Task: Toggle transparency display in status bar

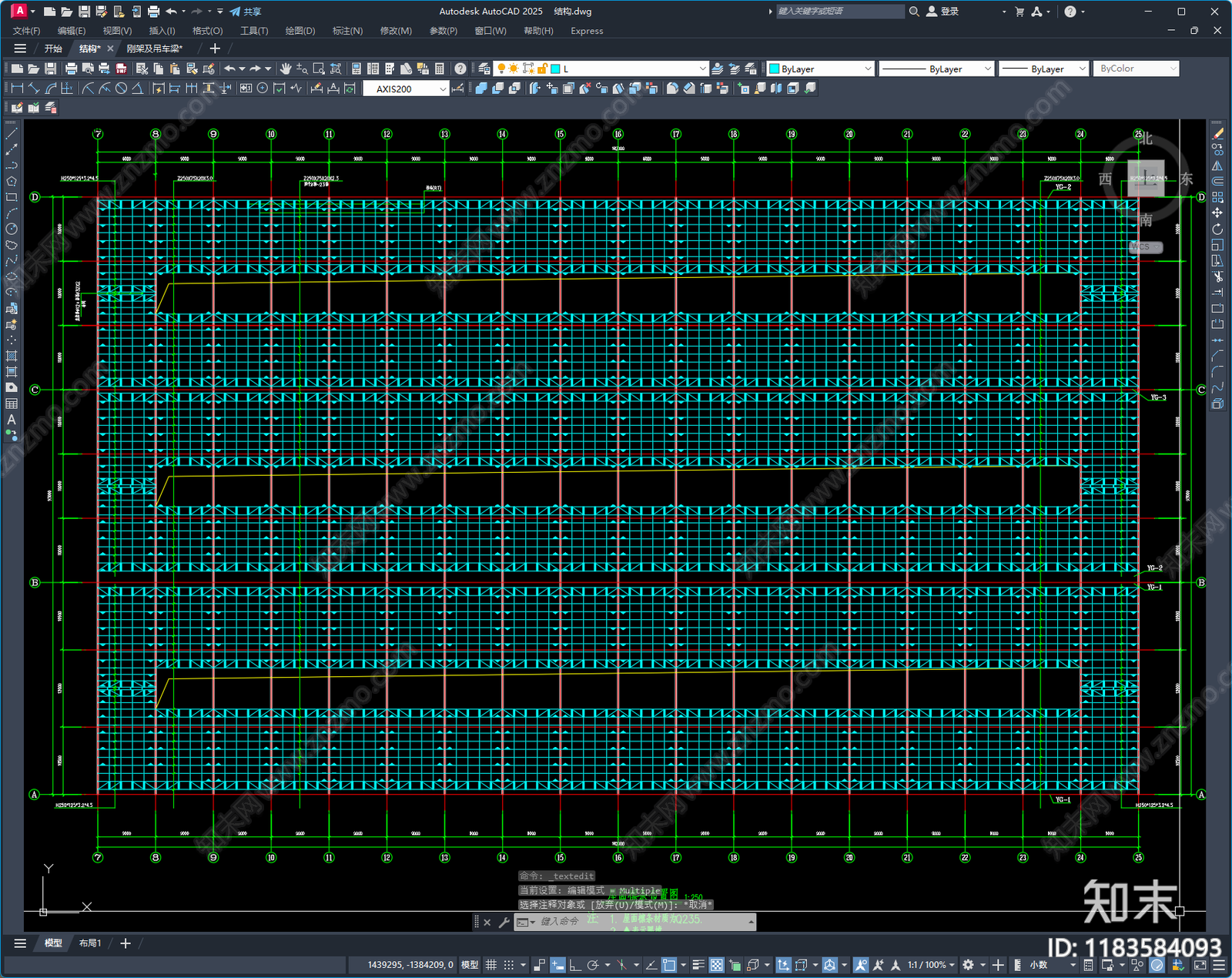Action: pos(716,965)
